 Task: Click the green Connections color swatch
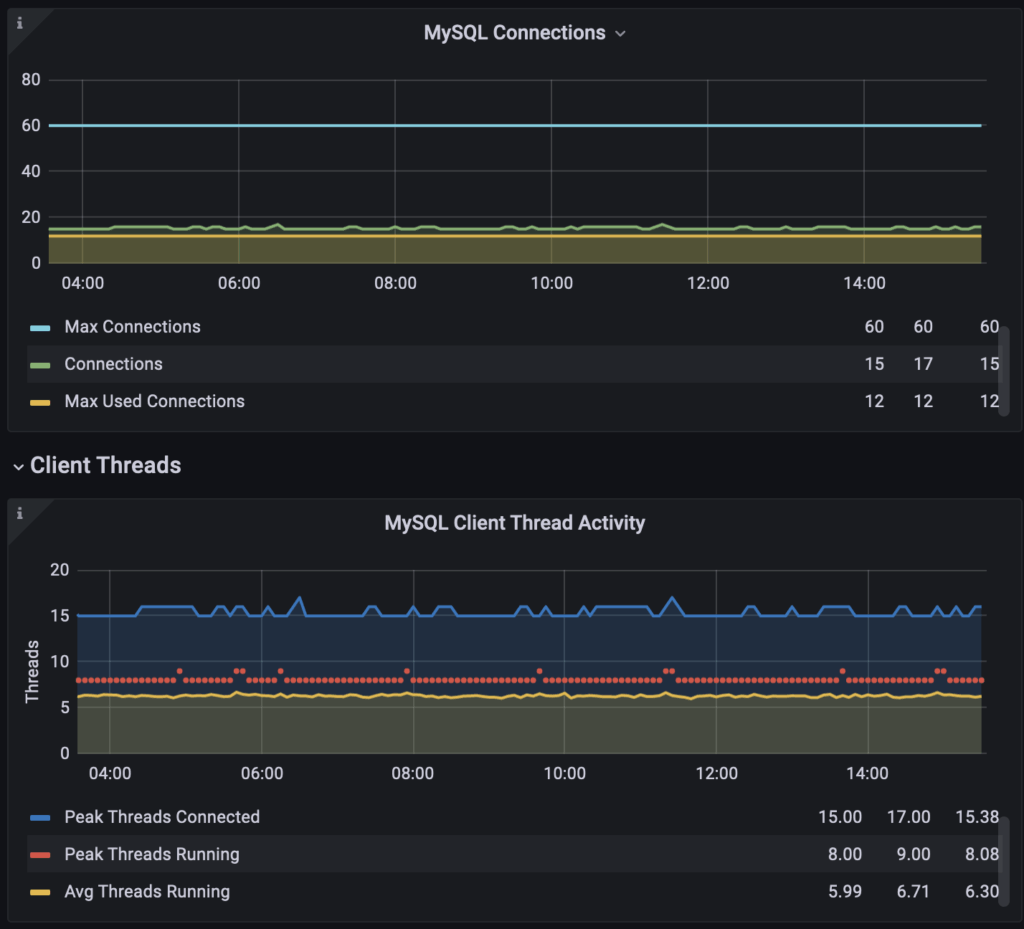[x=40, y=365]
